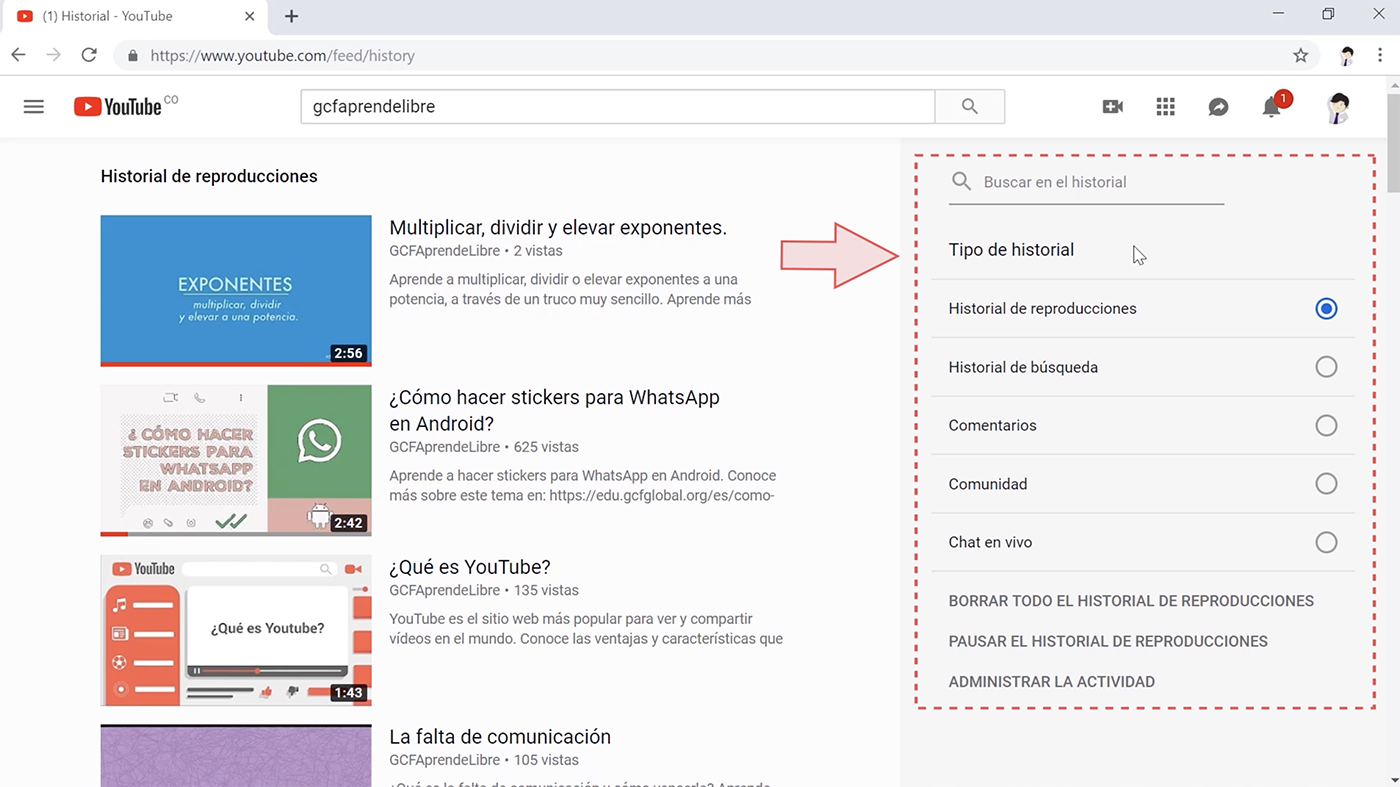Open the messages share icon
This screenshot has width=1400, height=787.
pos(1218,107)
